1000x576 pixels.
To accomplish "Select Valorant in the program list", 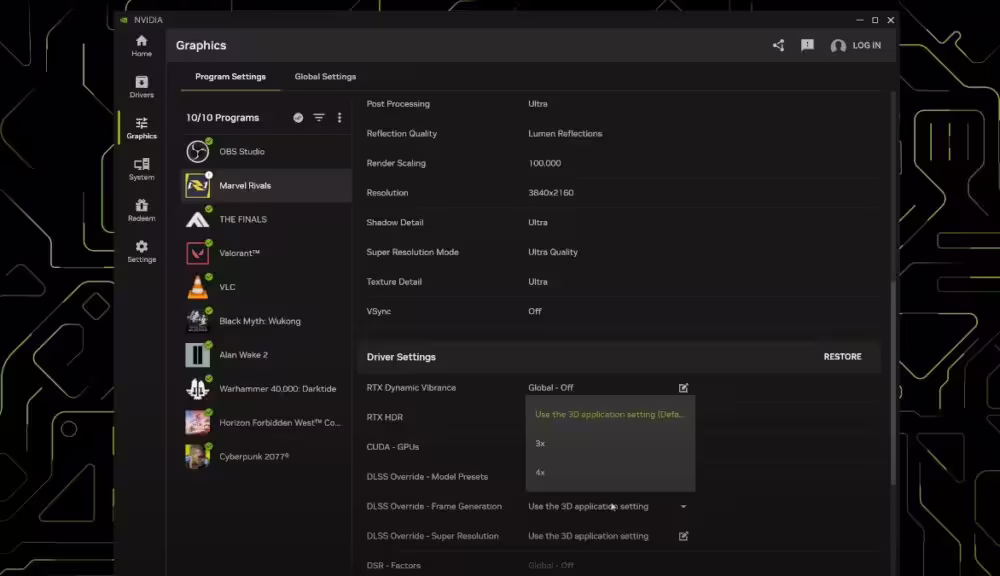I will (267, 253).
